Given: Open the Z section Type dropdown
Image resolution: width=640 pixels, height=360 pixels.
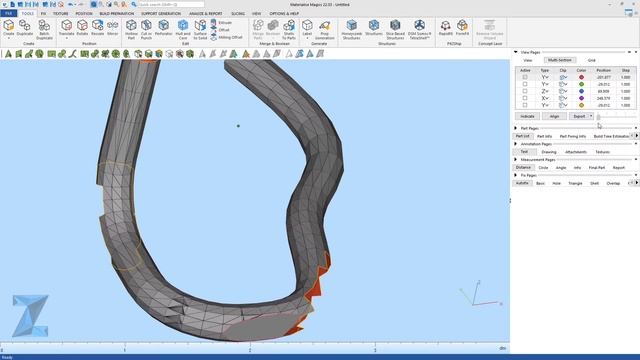Looking at the screenshot, I should coord(545,91).
